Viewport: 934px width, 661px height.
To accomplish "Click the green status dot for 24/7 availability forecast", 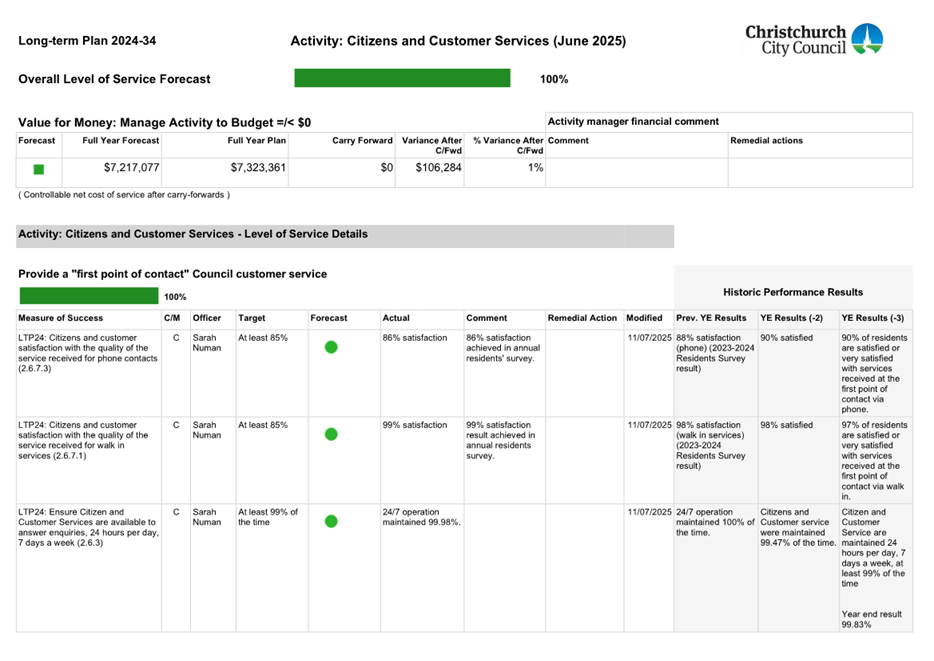I will pyautogui.click(x=331, y=521).
